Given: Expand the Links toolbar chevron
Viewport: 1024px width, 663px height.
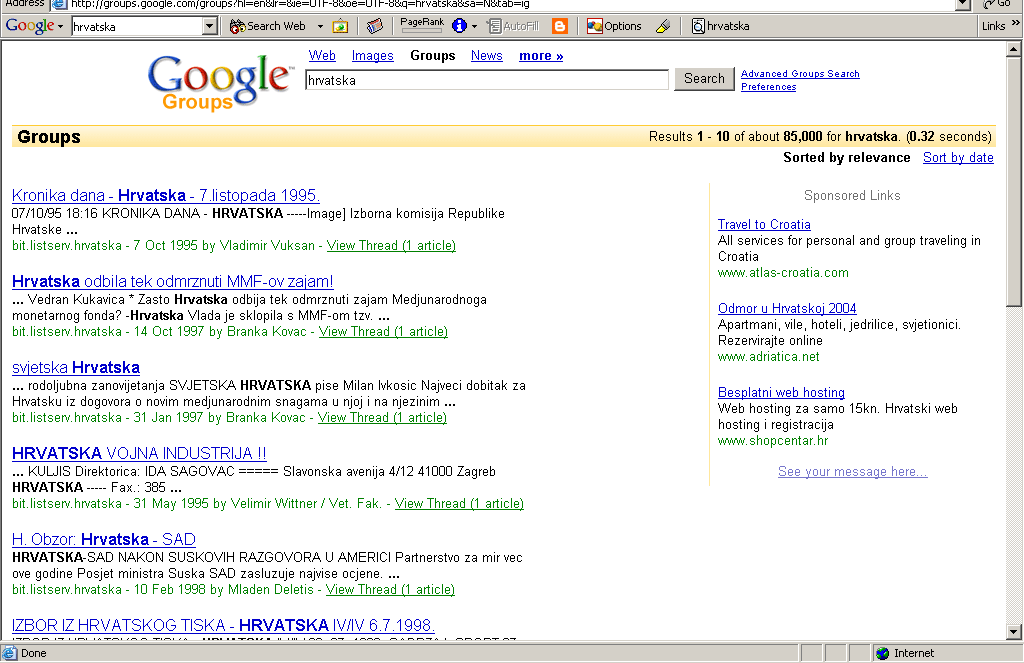Looking at the screenshot, I should (x=1016, y=24).
